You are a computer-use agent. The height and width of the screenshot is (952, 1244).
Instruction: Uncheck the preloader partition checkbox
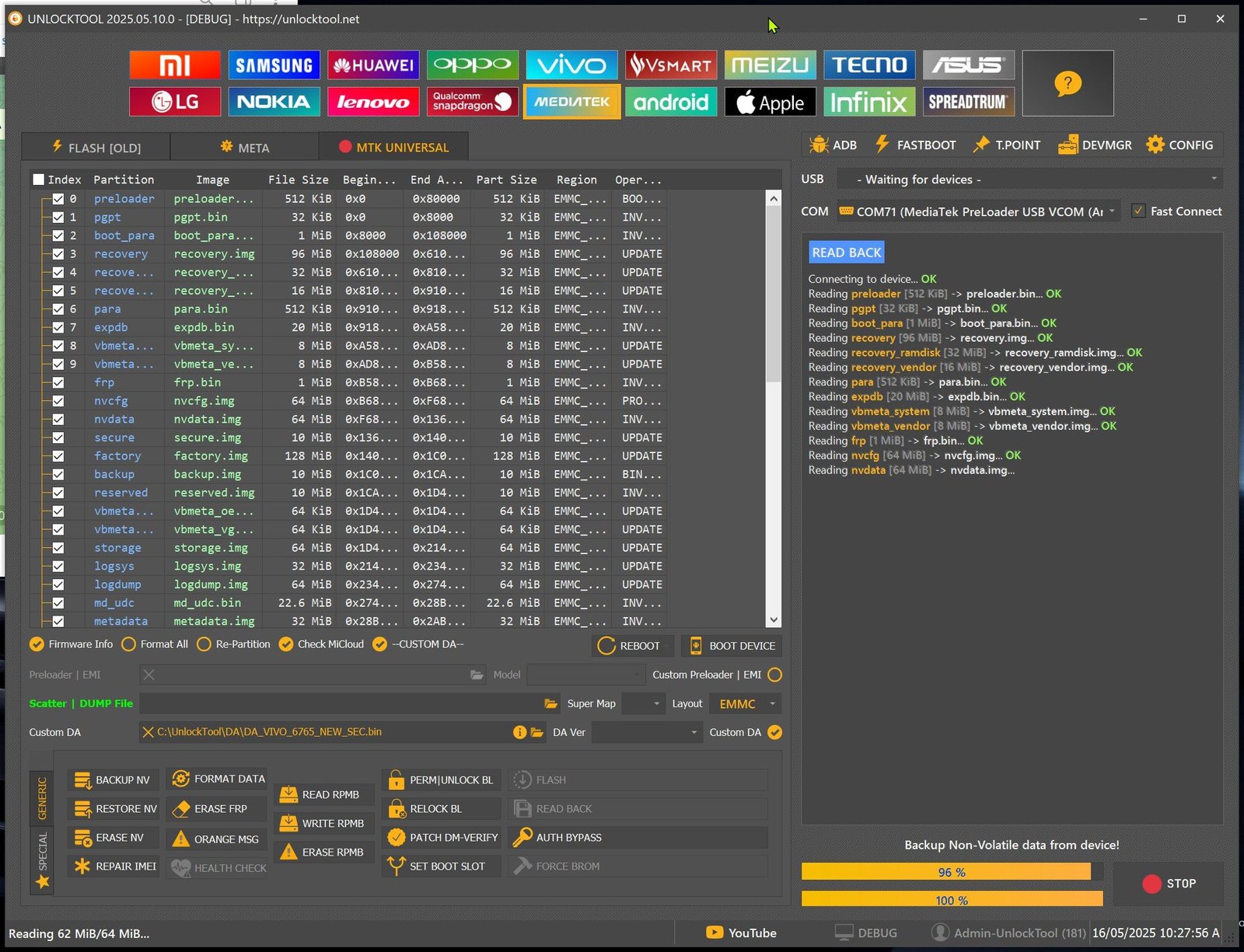58,199
